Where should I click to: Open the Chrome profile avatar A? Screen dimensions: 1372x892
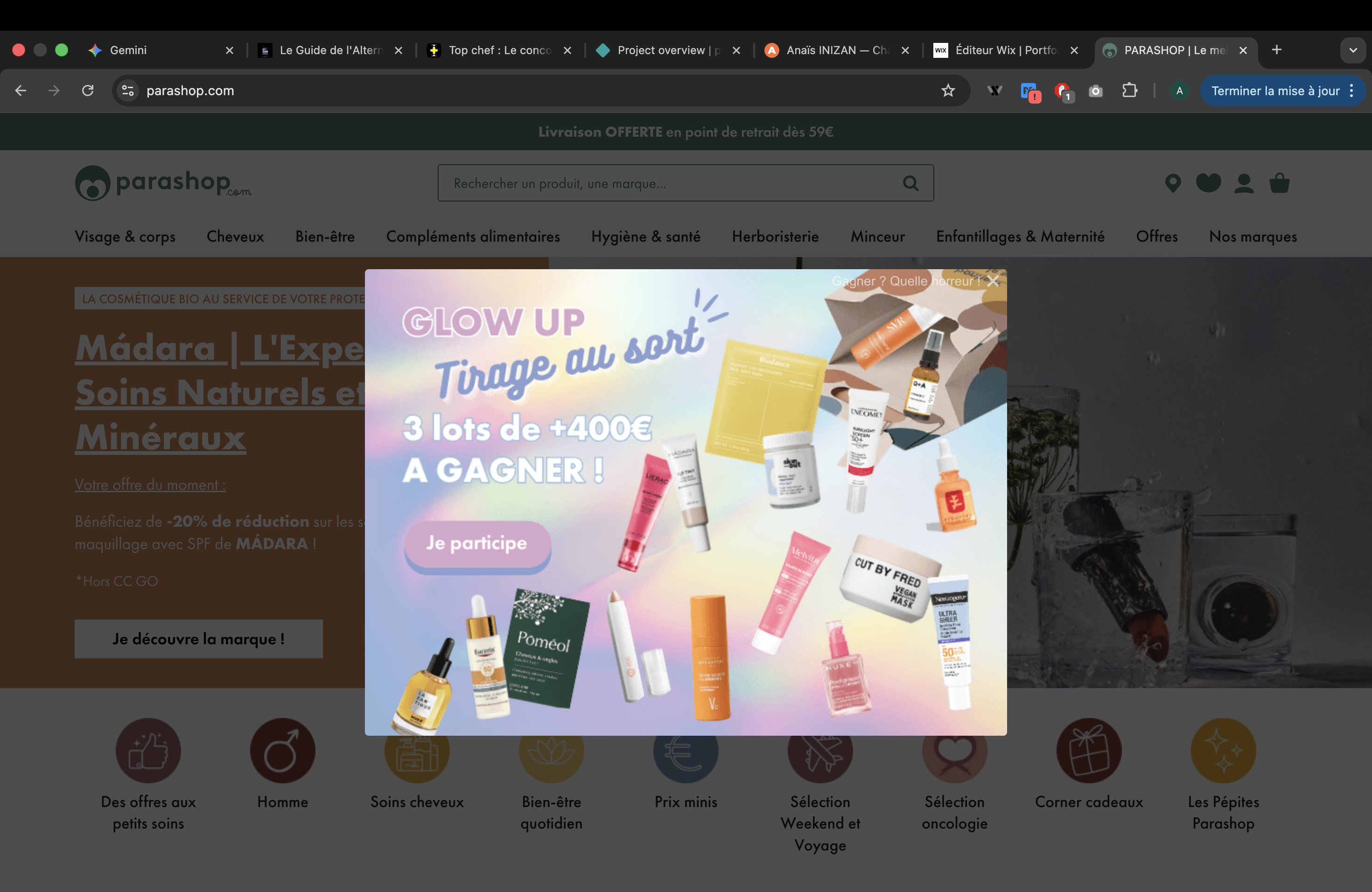pos(1179,91)
